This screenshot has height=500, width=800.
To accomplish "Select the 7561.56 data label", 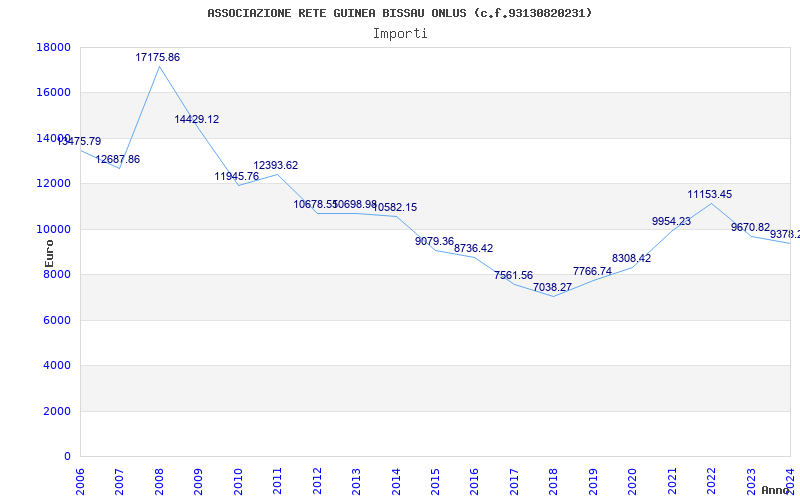I will 513,276.
